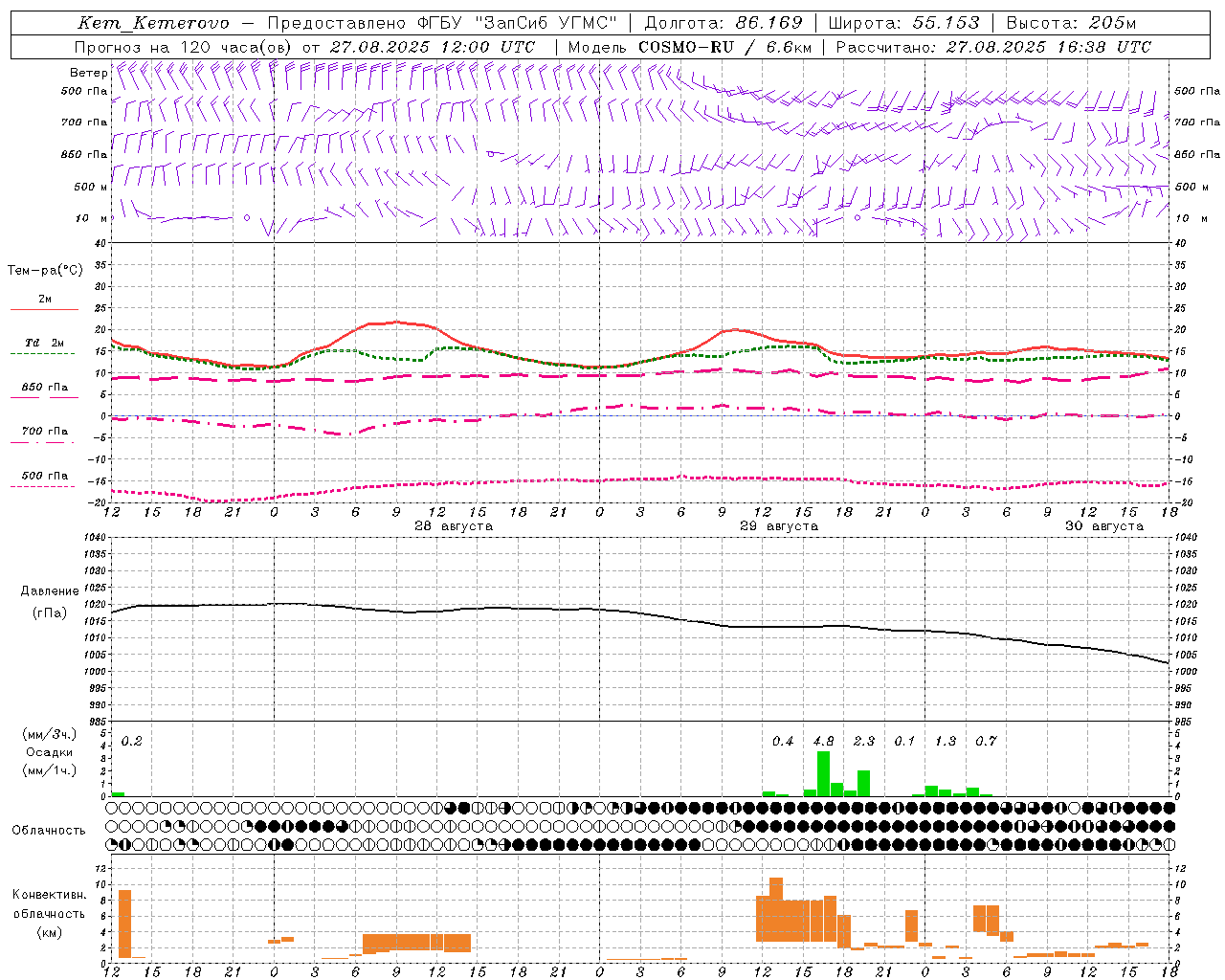Image resolution: width=1225 pixels, height=980 pixels.
Task: Click the red line sample under '2м'
Action: tap(44, 309)
